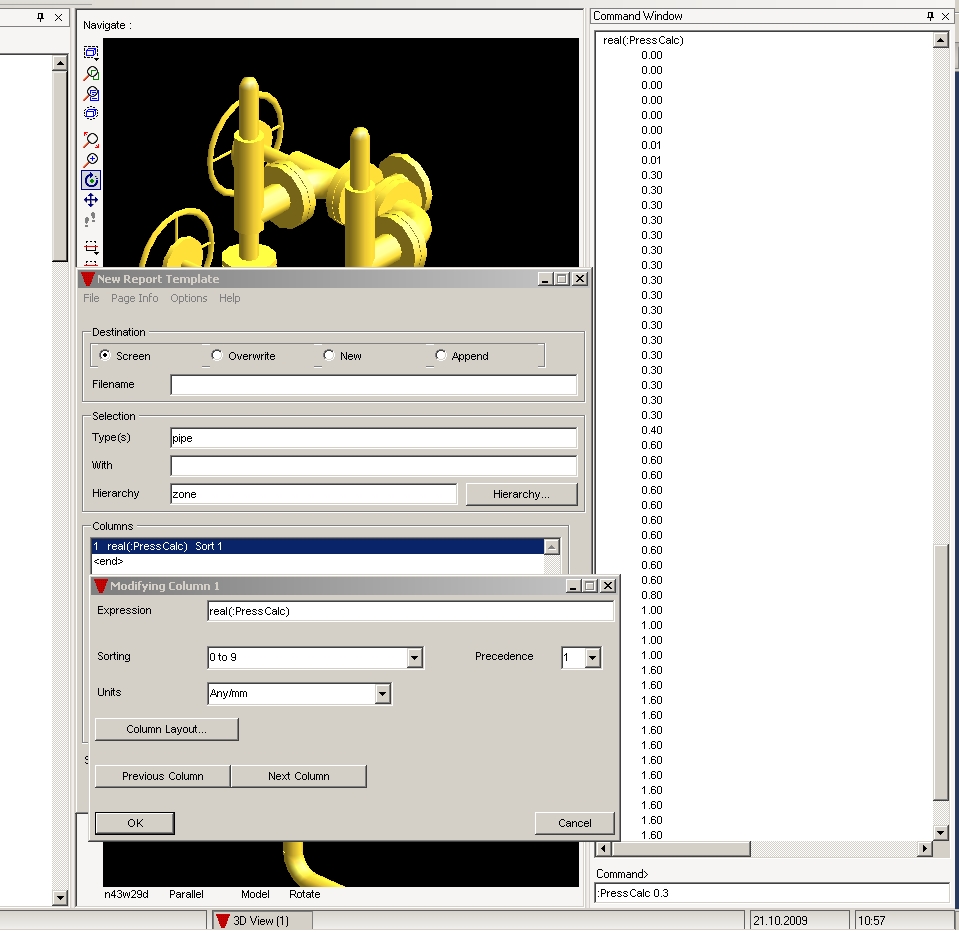Select column row 1 real(:PressCalc) Sort 1
959x933 pixels.
click(317, 546)
